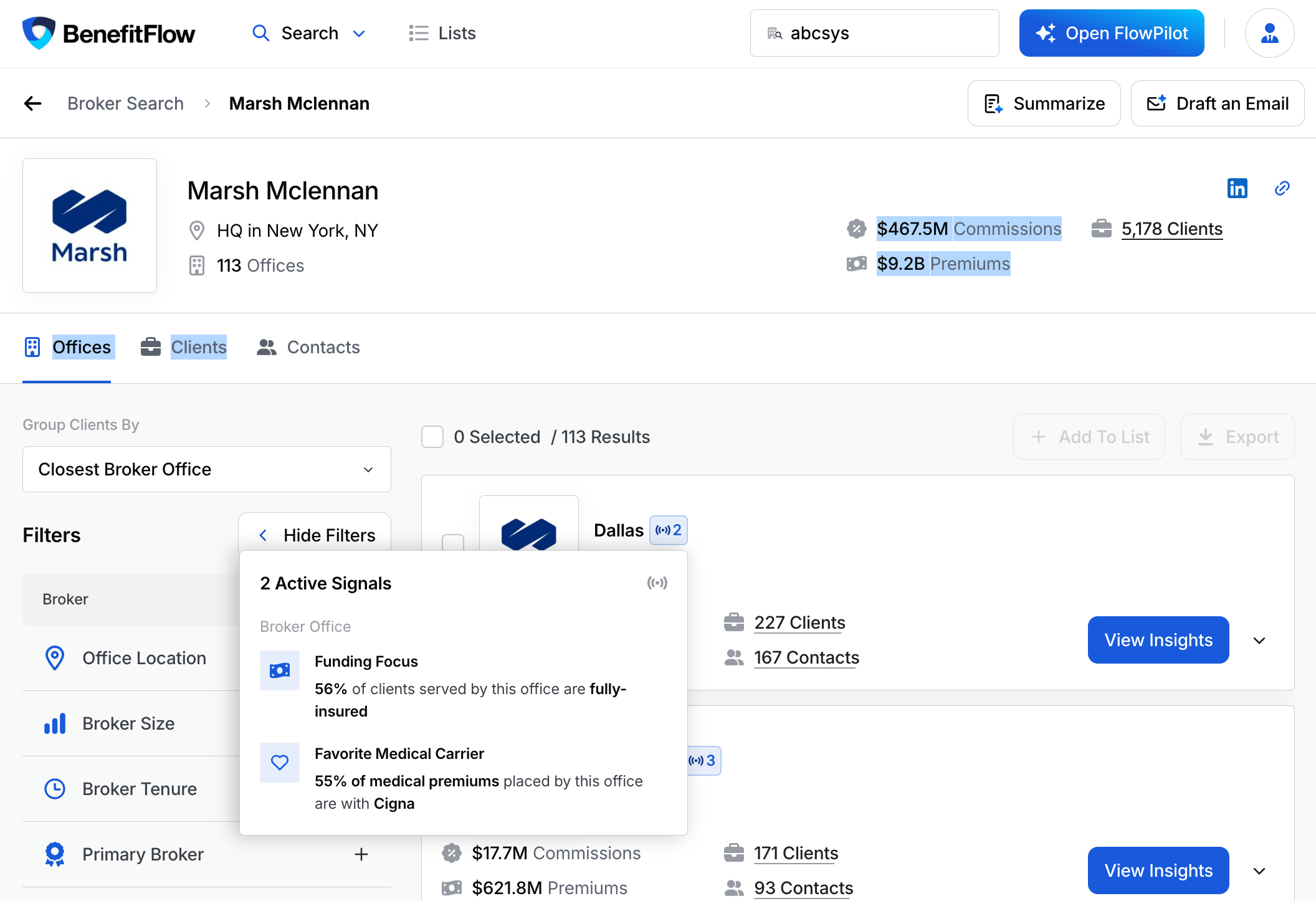1316x901 pixels.
Task: Go to Lists
Action: click(x=442, y=33)
